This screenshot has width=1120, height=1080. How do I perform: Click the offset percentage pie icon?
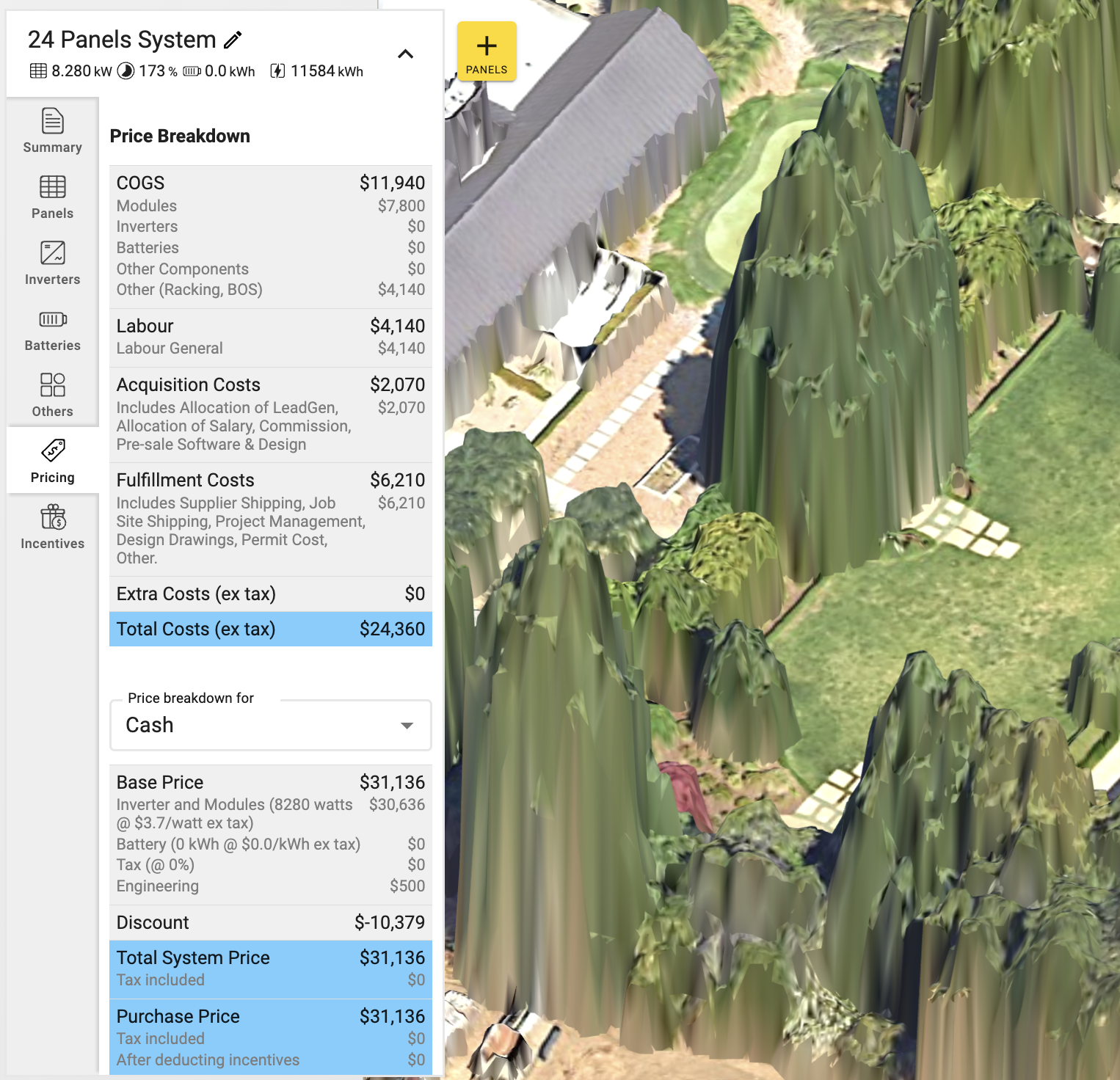[126, 71]
